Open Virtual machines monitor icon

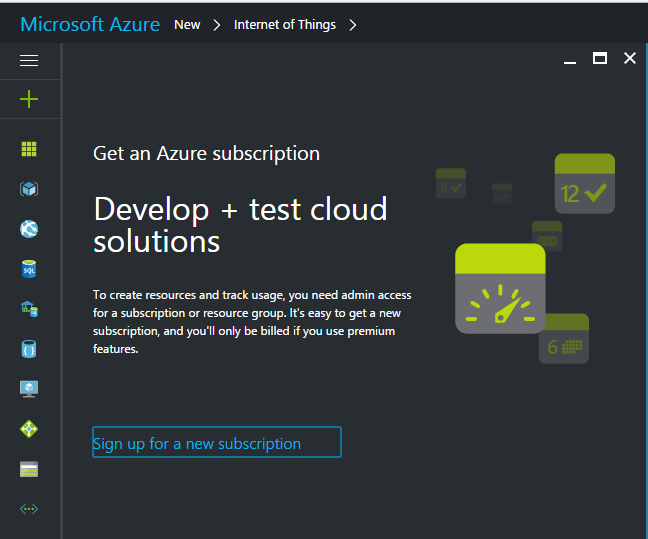pos(29,389)
